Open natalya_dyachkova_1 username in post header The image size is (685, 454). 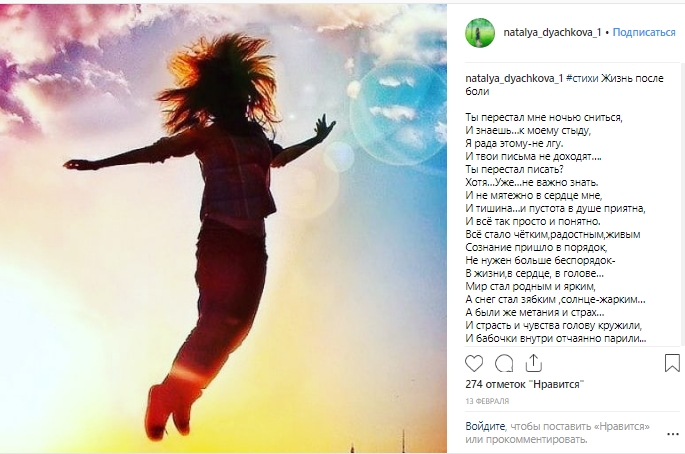(x=552, y=32)
